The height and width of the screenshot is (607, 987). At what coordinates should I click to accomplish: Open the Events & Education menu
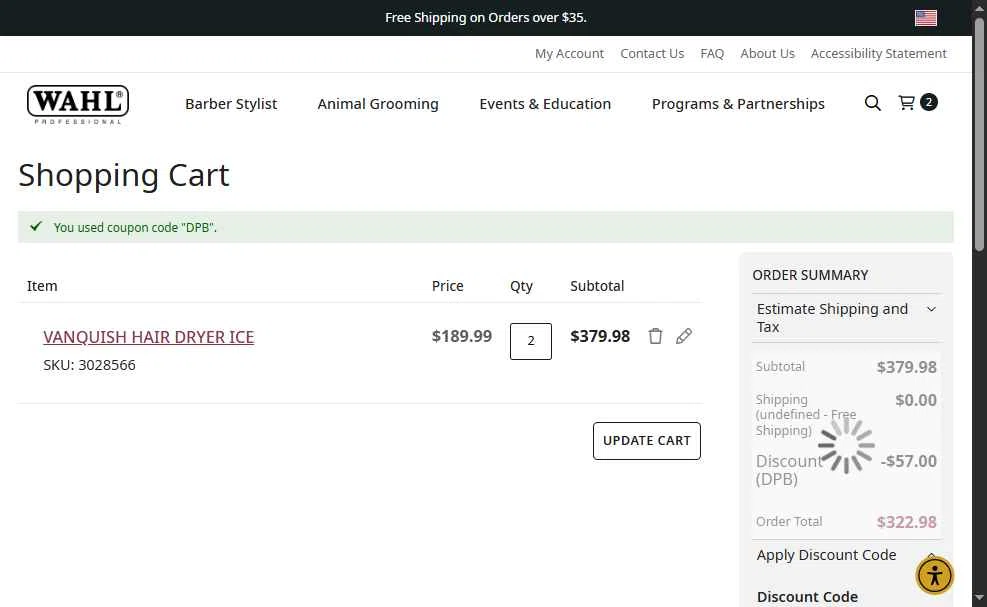(x=545, y=104)
